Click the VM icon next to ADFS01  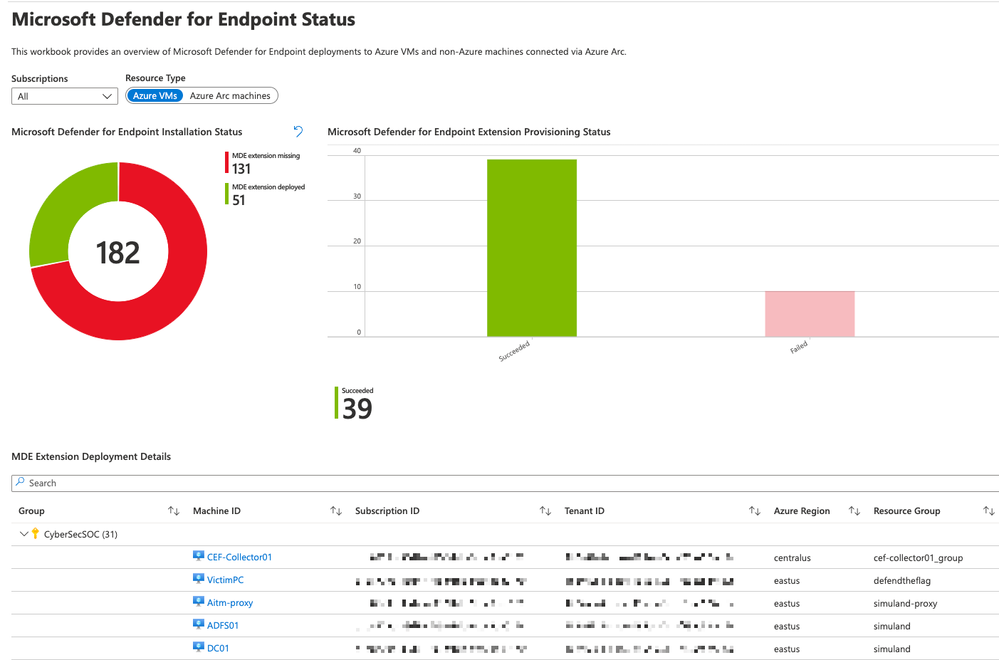coord(198,625)
